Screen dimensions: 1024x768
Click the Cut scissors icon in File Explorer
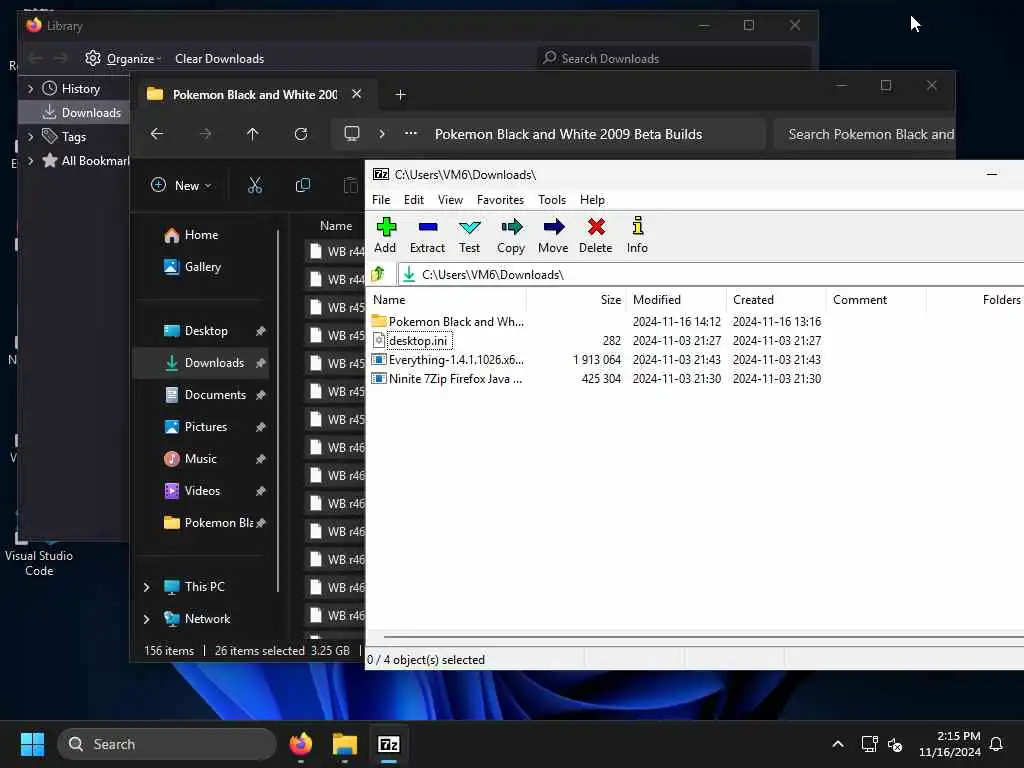click(x=255, y=185)
